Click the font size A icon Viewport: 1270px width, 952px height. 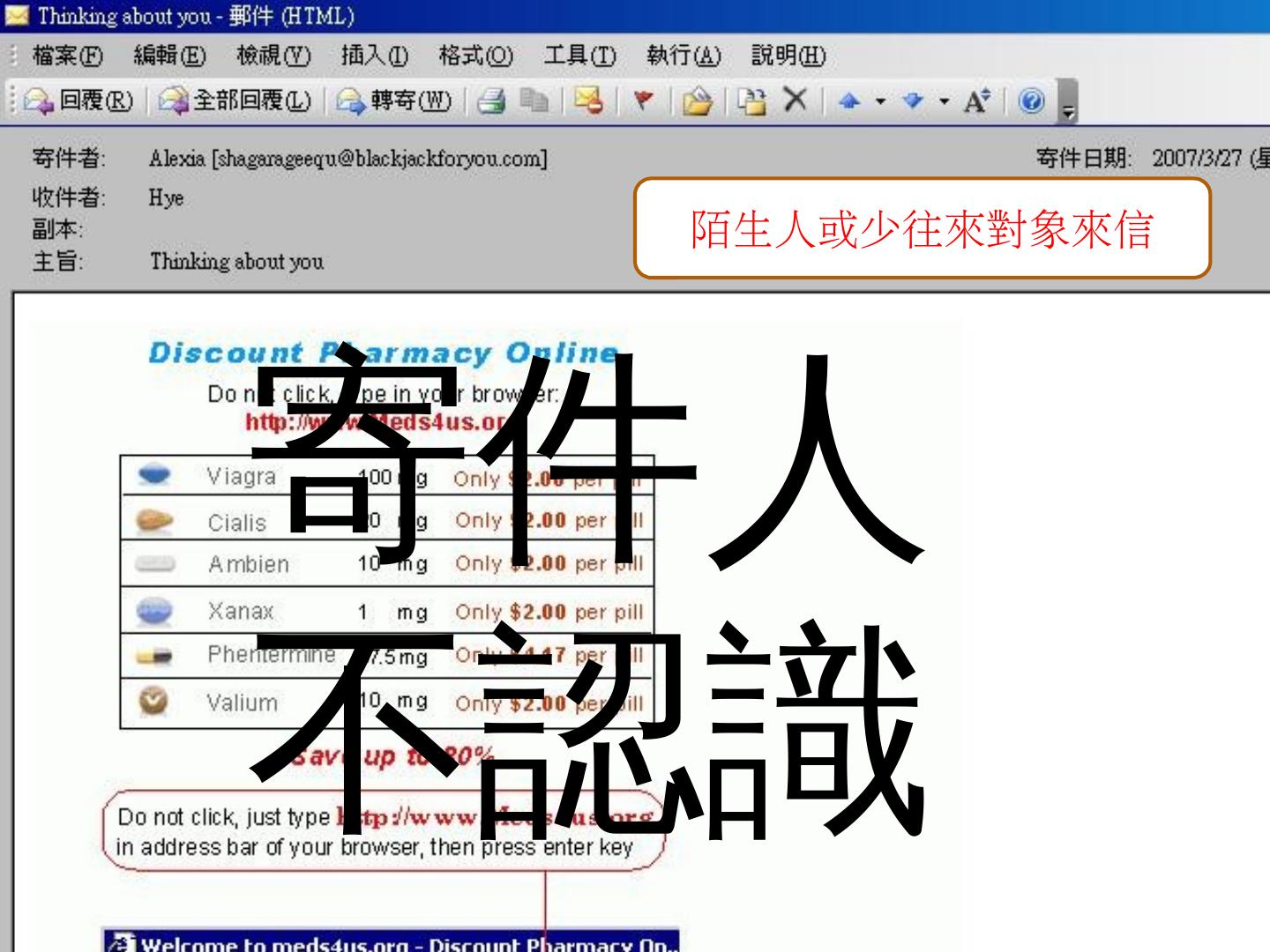point(976,101)
